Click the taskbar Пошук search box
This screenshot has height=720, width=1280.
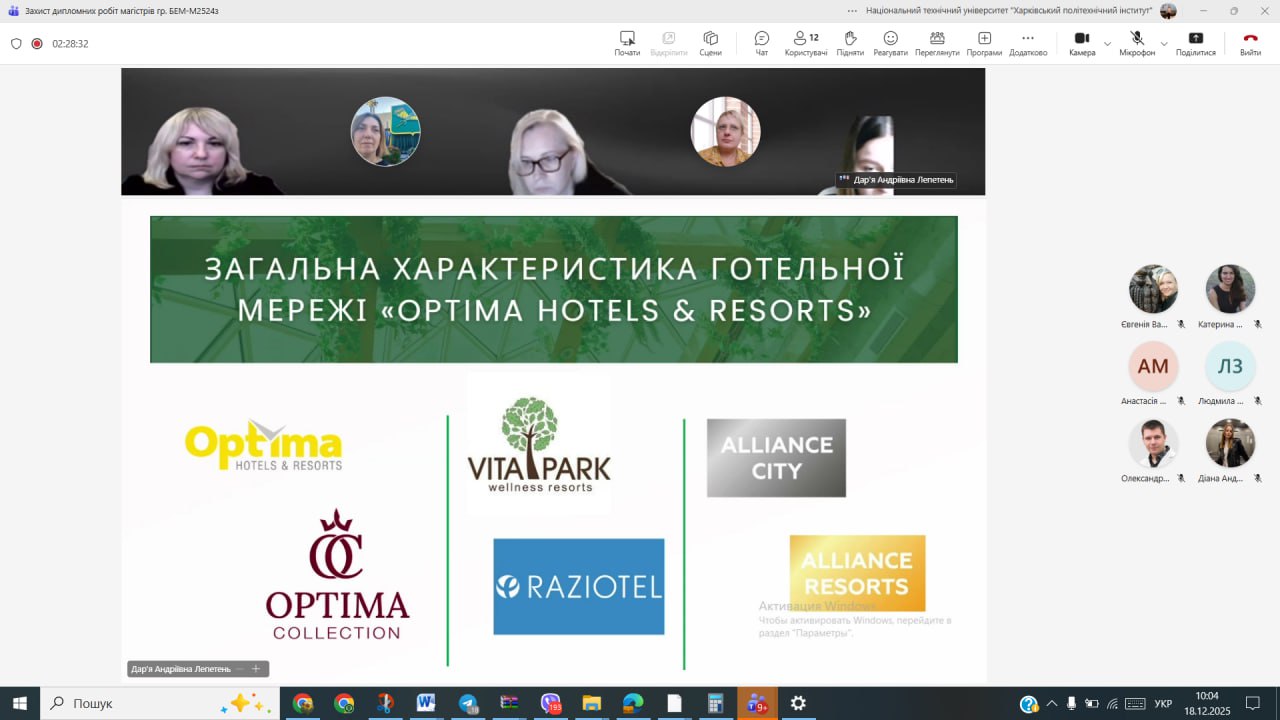pos(160,703)
